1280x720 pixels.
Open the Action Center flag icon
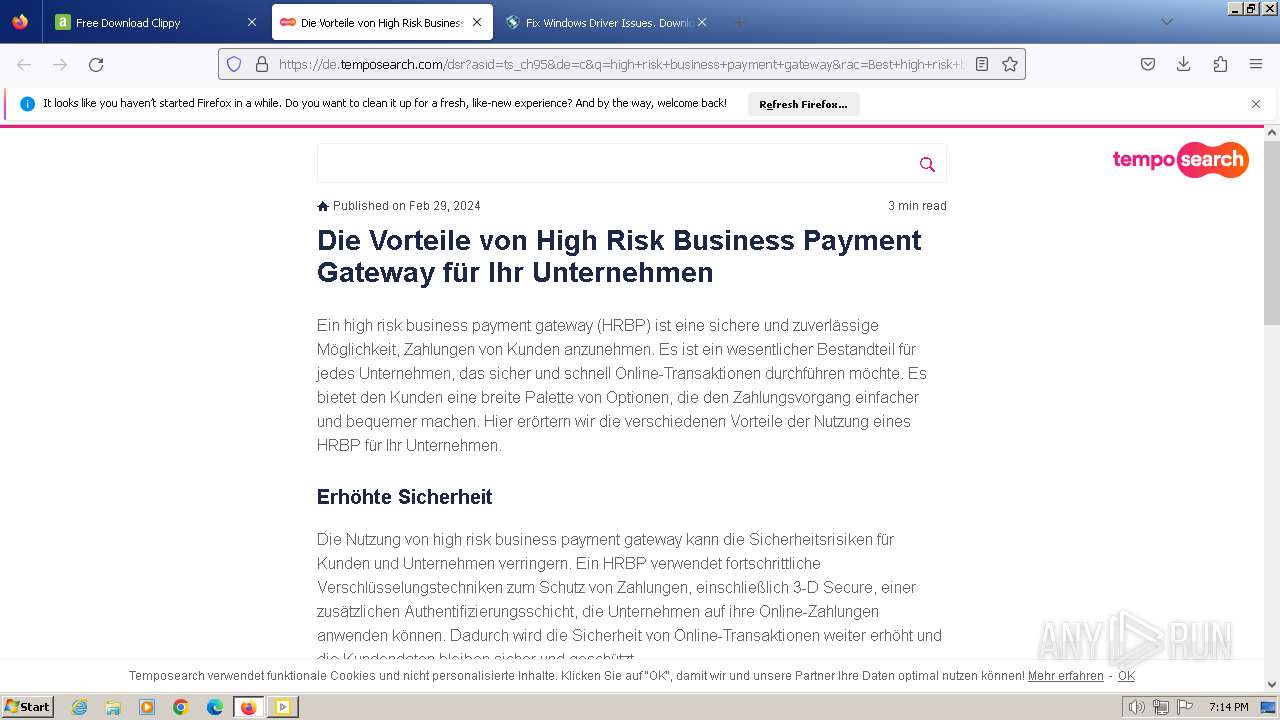(1183, 707)
